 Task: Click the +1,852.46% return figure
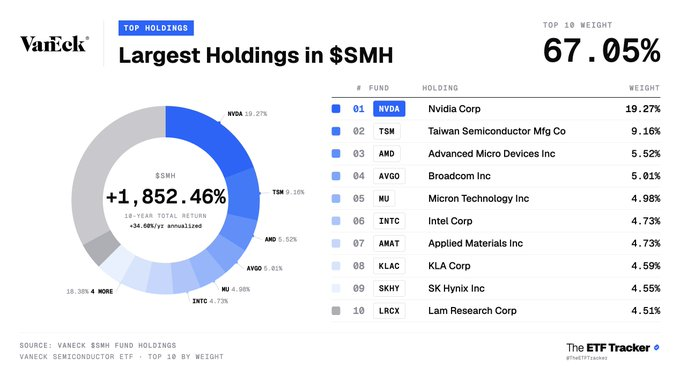pyautogui.click(x=166, y=197)
